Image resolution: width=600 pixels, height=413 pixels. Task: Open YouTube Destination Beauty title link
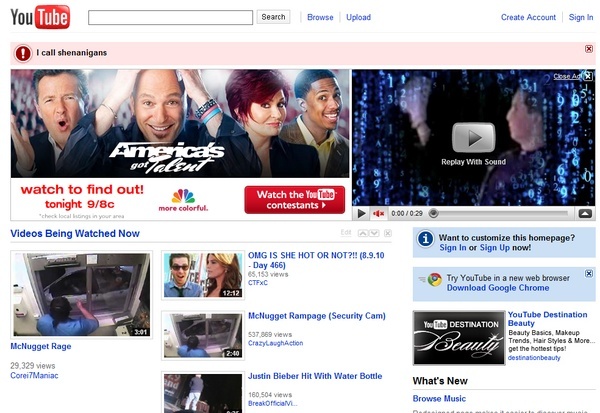point(548,319)
